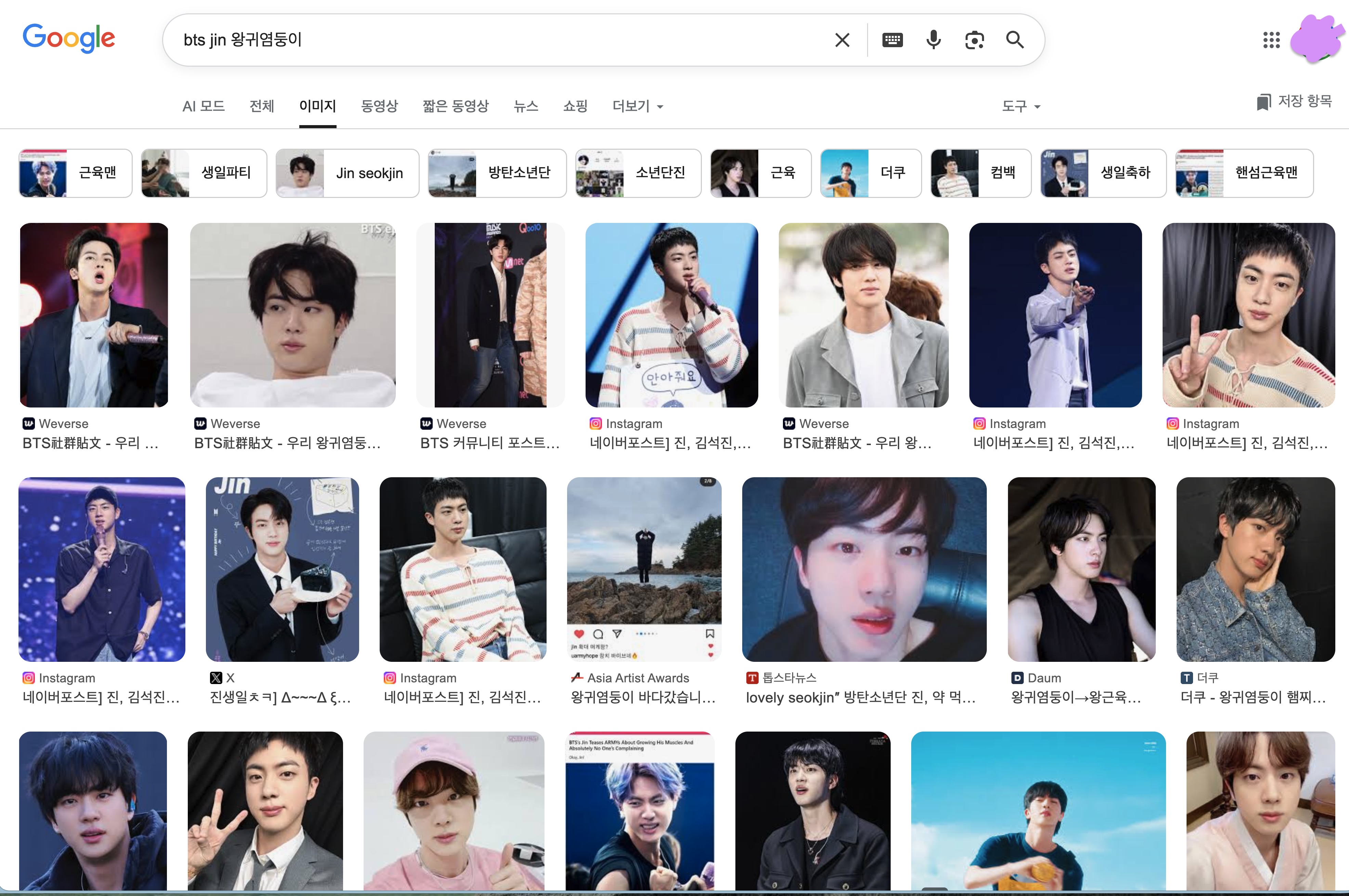This screenshot has height=896, width=1349.
Task: Apply the 생일축하 suggestion chip
Action: 1103,173
